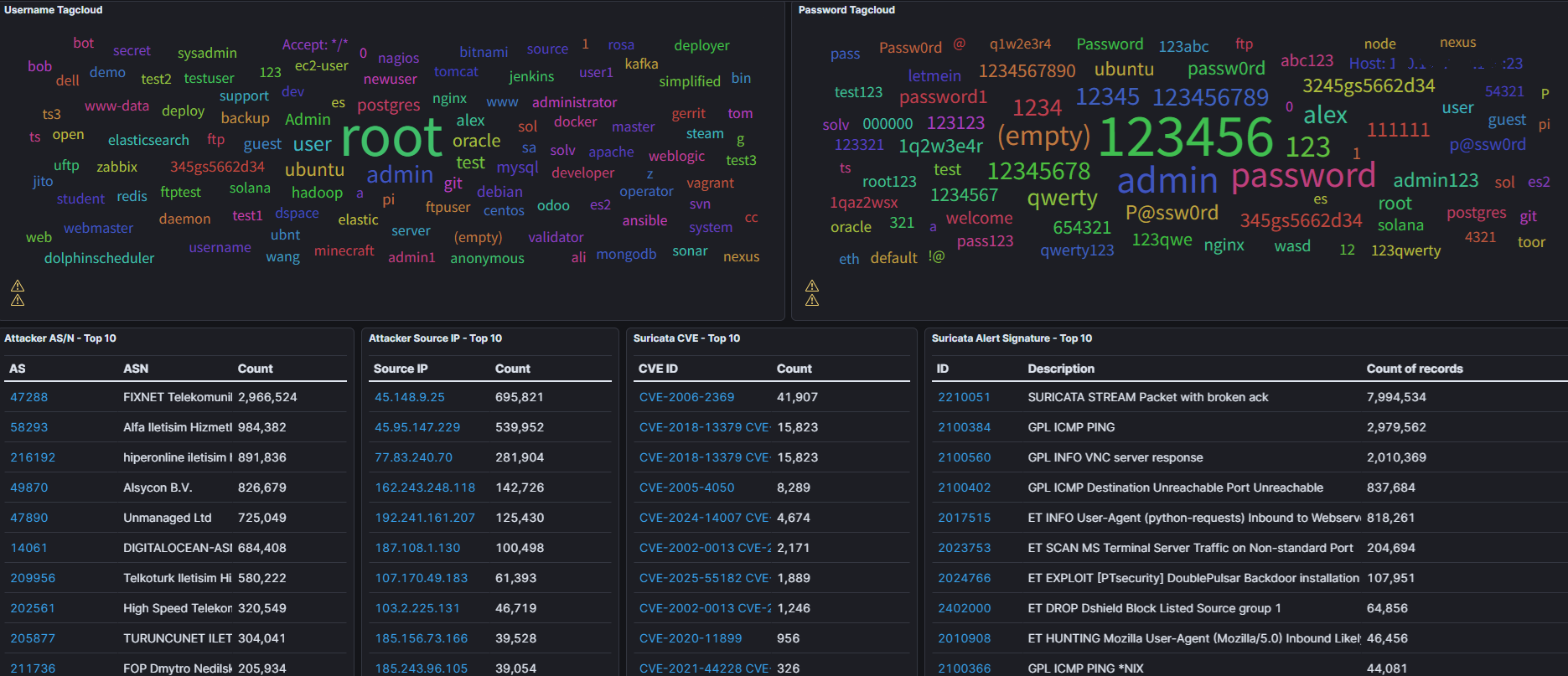Click lower warning icon in Username Tagcloud panel
The height and width of the screenshot is (676, 1568).
pyautogui.click(x=18, y=300)
